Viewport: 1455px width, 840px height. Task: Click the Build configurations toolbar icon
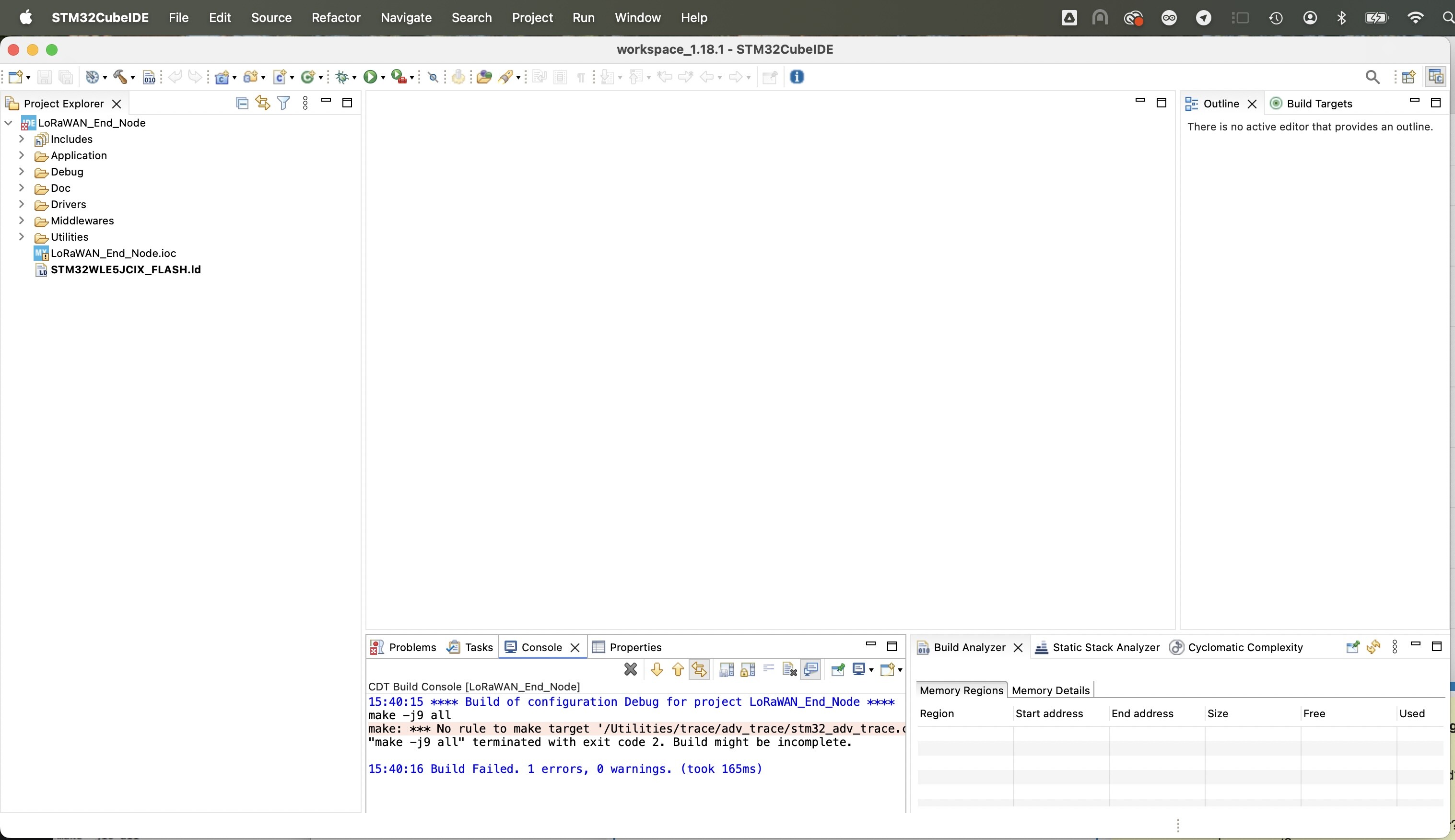(x=92, y=77)
